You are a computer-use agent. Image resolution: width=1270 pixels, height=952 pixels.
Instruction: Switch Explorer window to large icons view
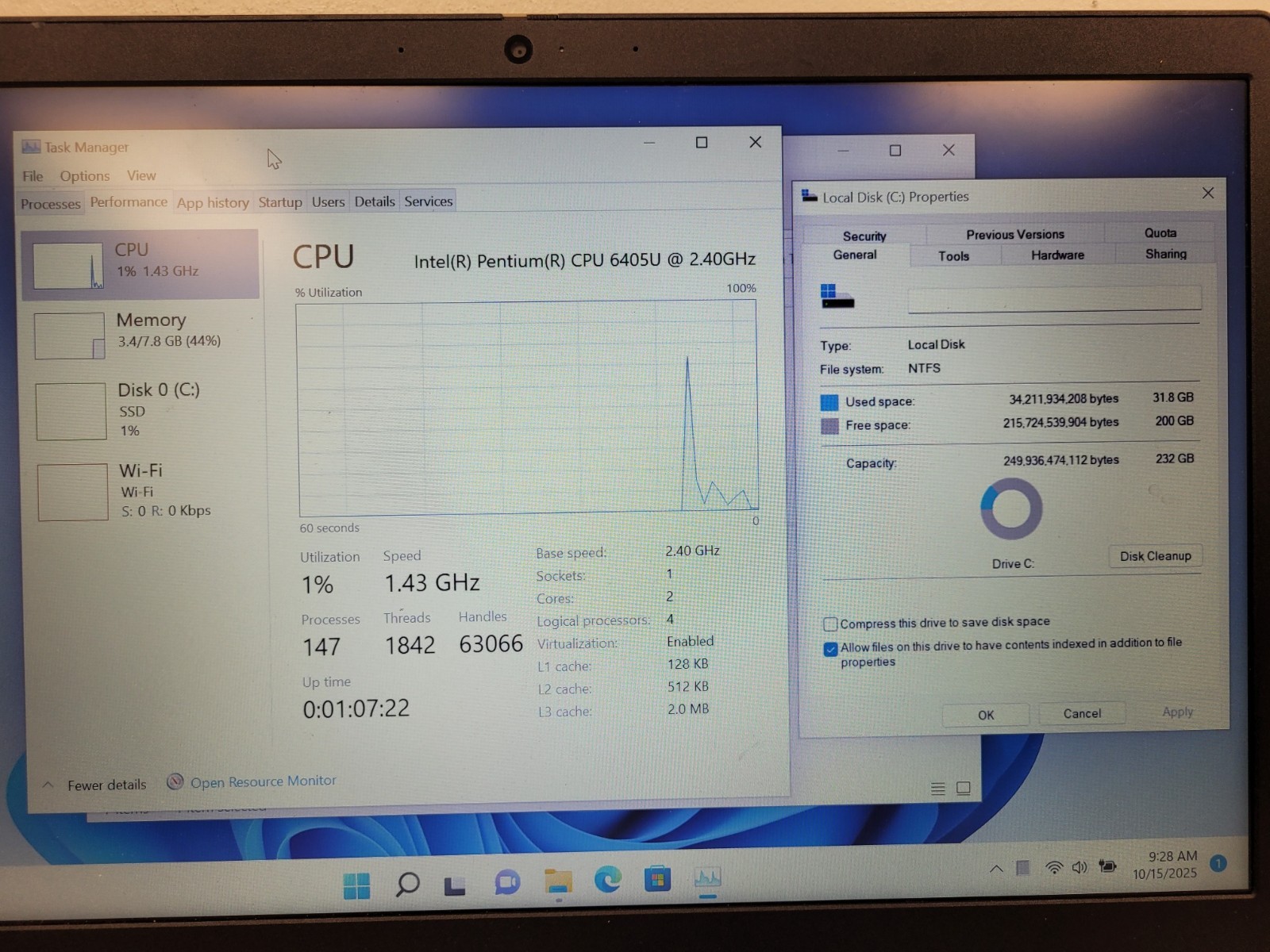[964, 788]
